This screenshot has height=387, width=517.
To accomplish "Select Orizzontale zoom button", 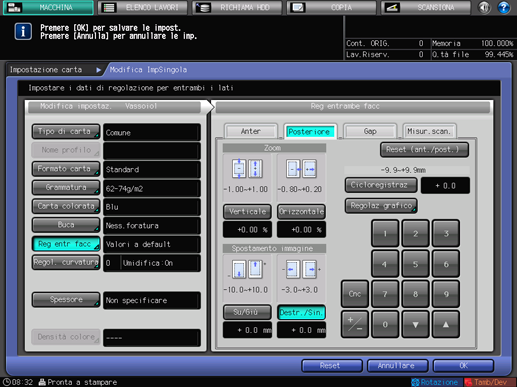I will click(301, 212).
